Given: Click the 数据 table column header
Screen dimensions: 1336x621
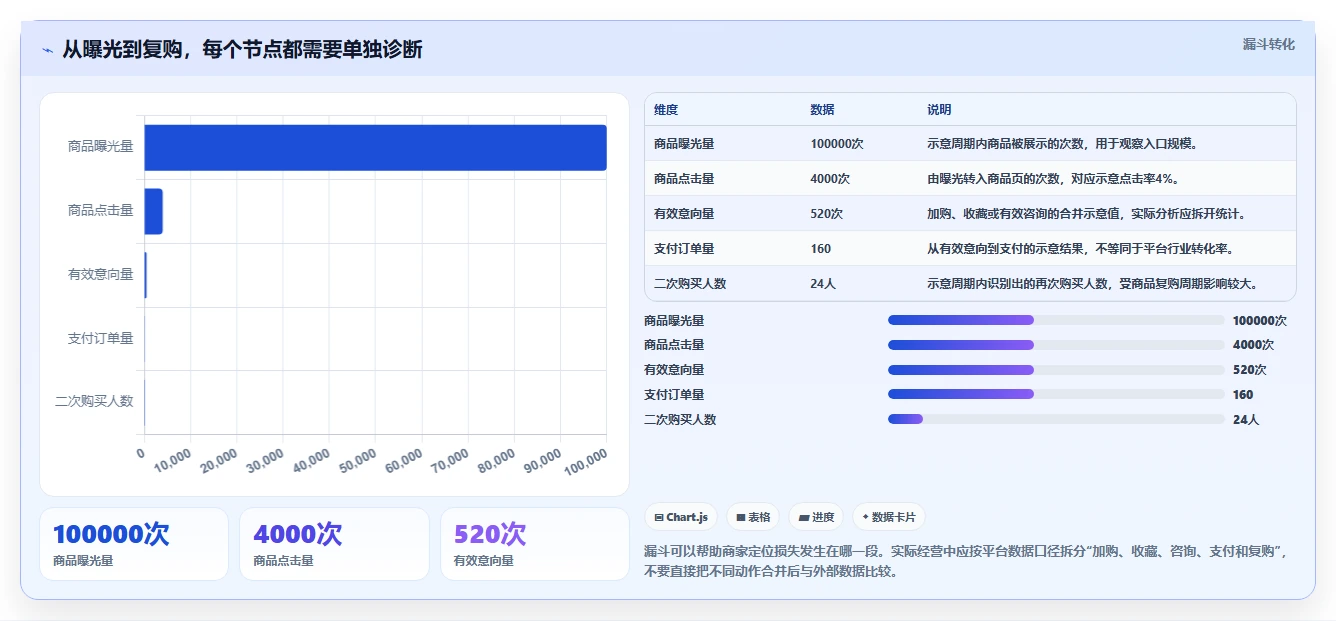Looking at the screenshot, I should (822, 110).
